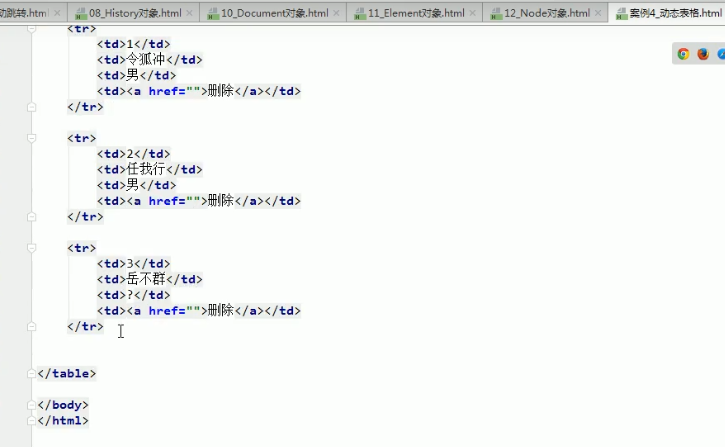Close the 08_History对象.html tab
The image size is (725, 447).
click(190, 13)
